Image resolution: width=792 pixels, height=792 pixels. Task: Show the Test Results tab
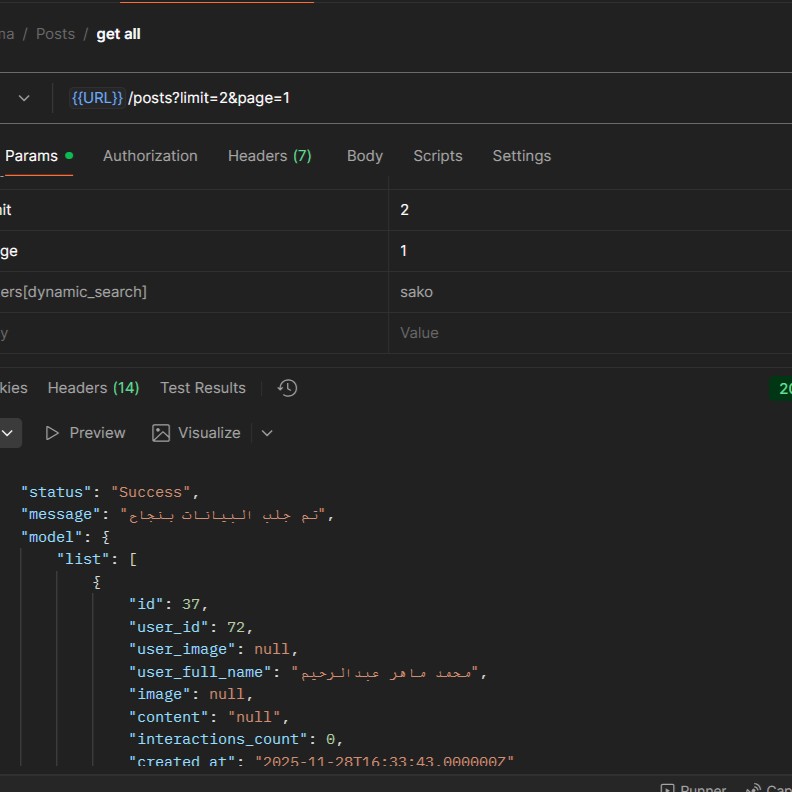click(x=202, y=388)
